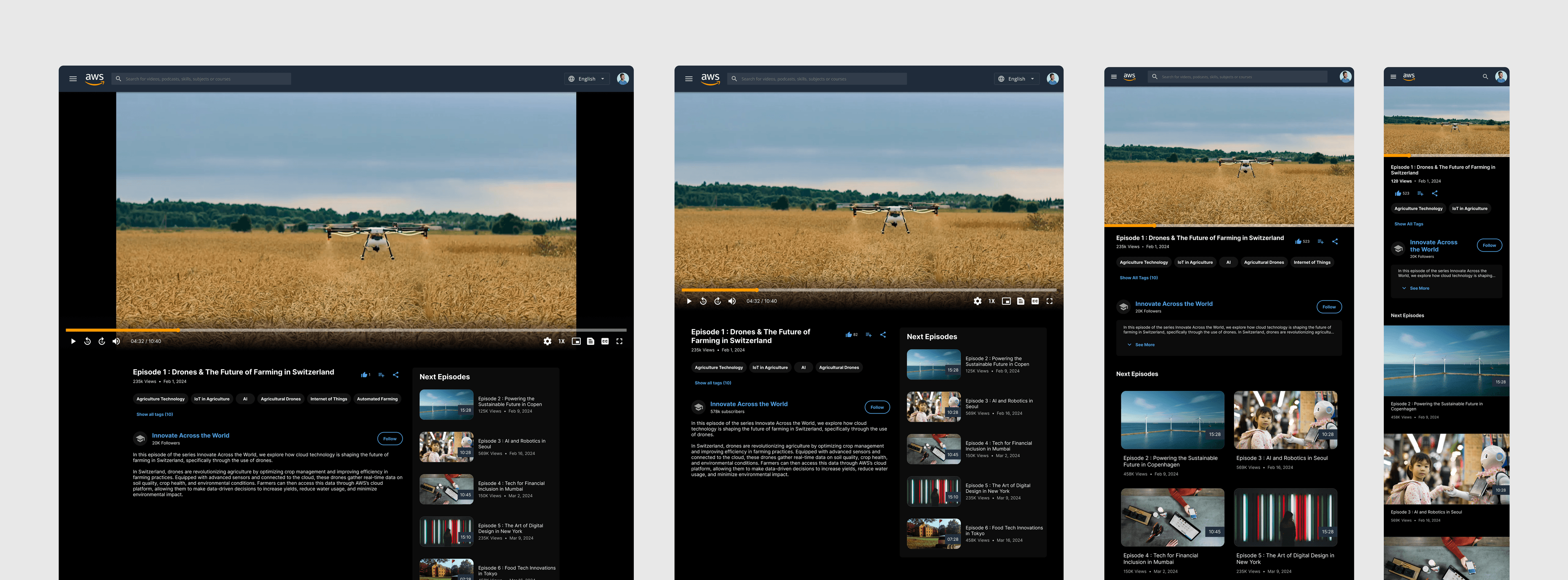Expand See More description in the tablet frame
This screenshot has height=580, width=1568.
(x=1141, y=345)
